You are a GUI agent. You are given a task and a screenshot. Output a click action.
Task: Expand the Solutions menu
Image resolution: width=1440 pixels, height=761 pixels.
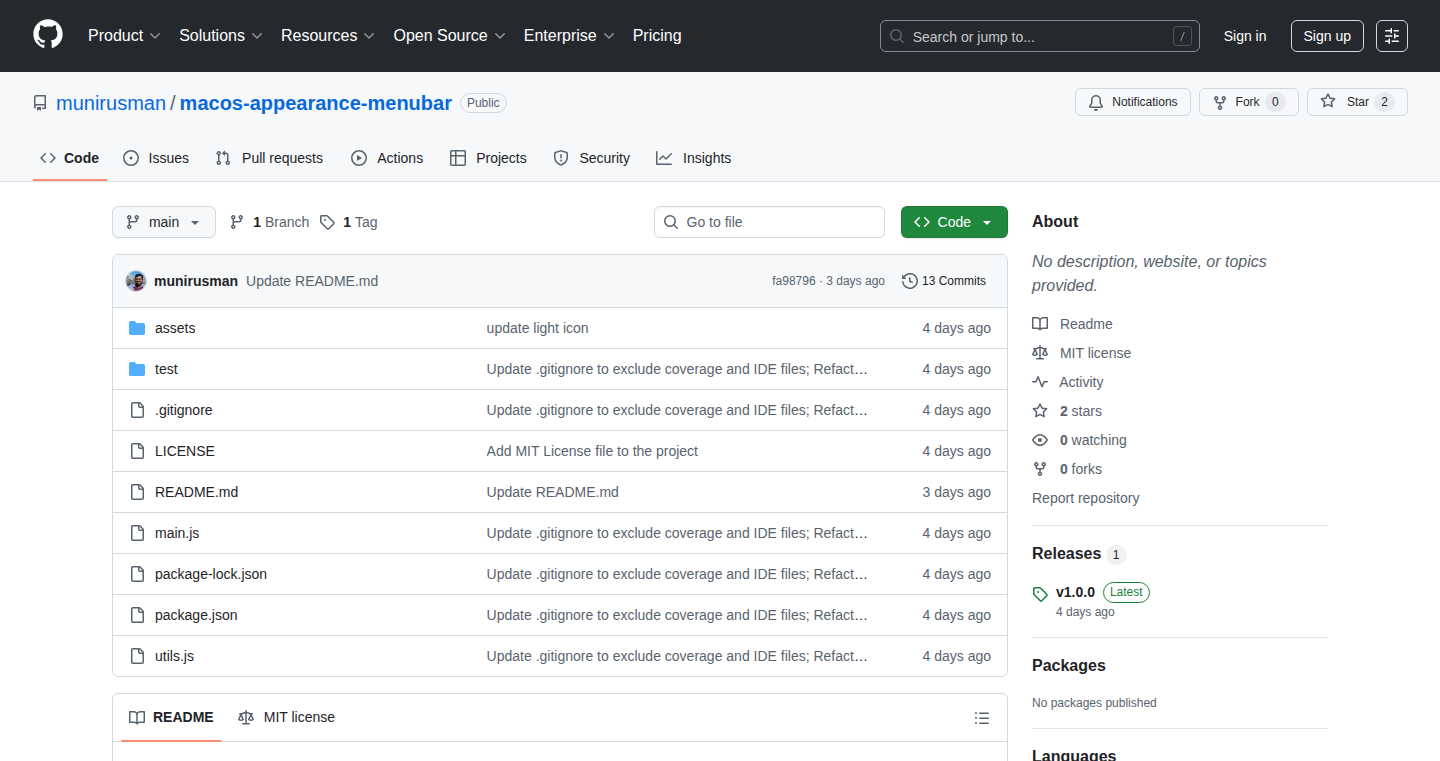point(221,36)
